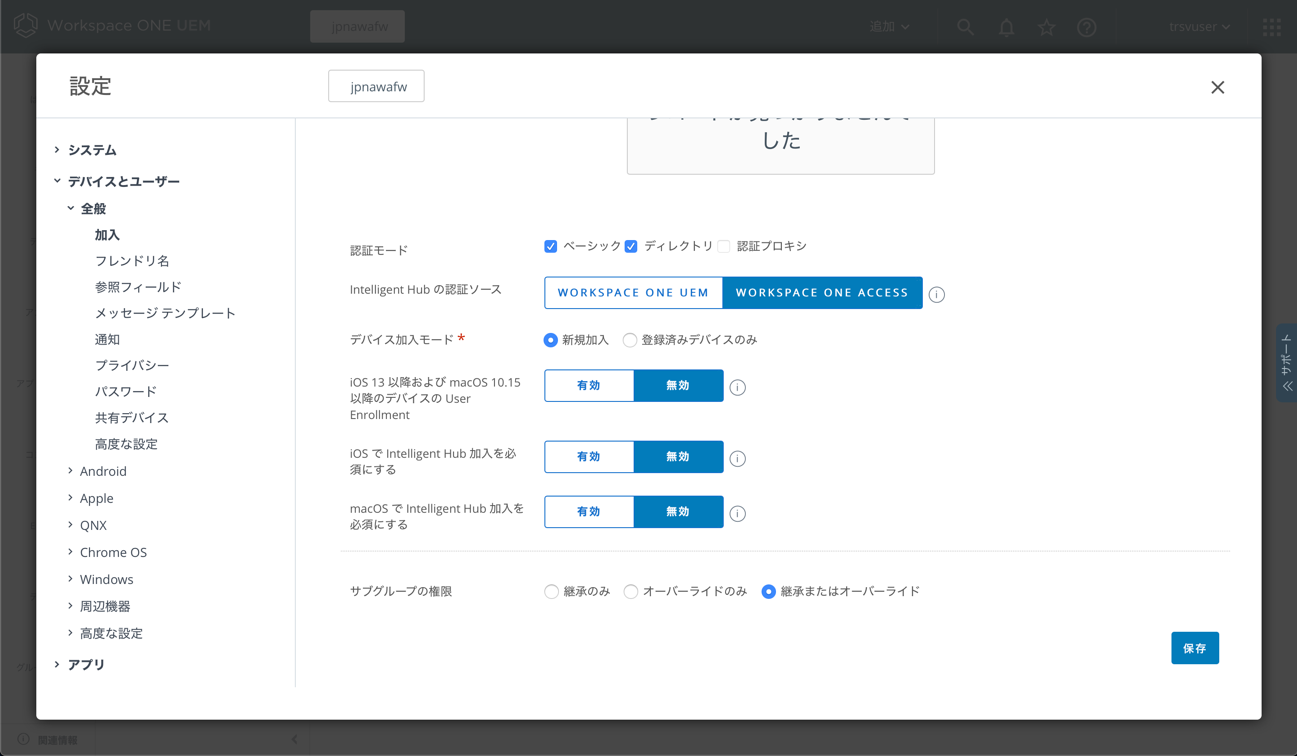Set User Enrollment to 無効
The width and height of the screenshot is (1297, 756).
click(x=678, y=386)
